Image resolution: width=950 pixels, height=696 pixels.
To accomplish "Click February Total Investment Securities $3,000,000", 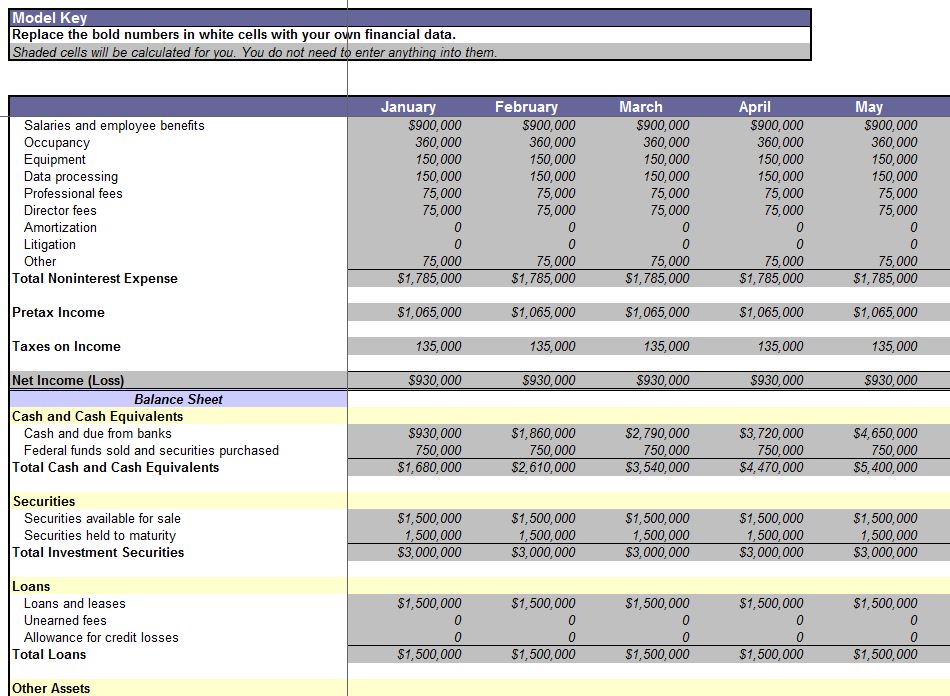I will [543, 552].
